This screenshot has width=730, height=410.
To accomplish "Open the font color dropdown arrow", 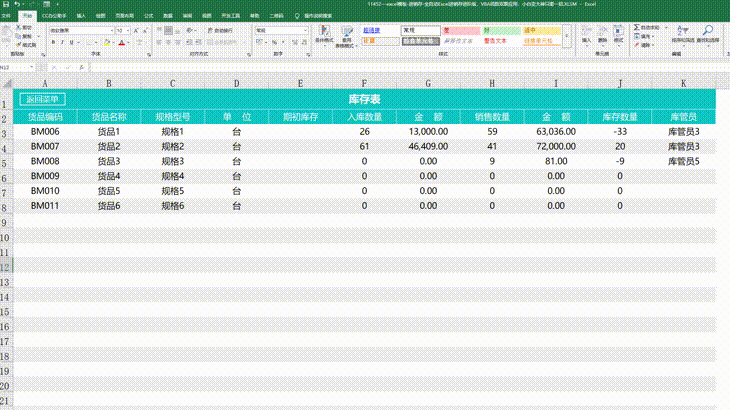I will [128, 42].
